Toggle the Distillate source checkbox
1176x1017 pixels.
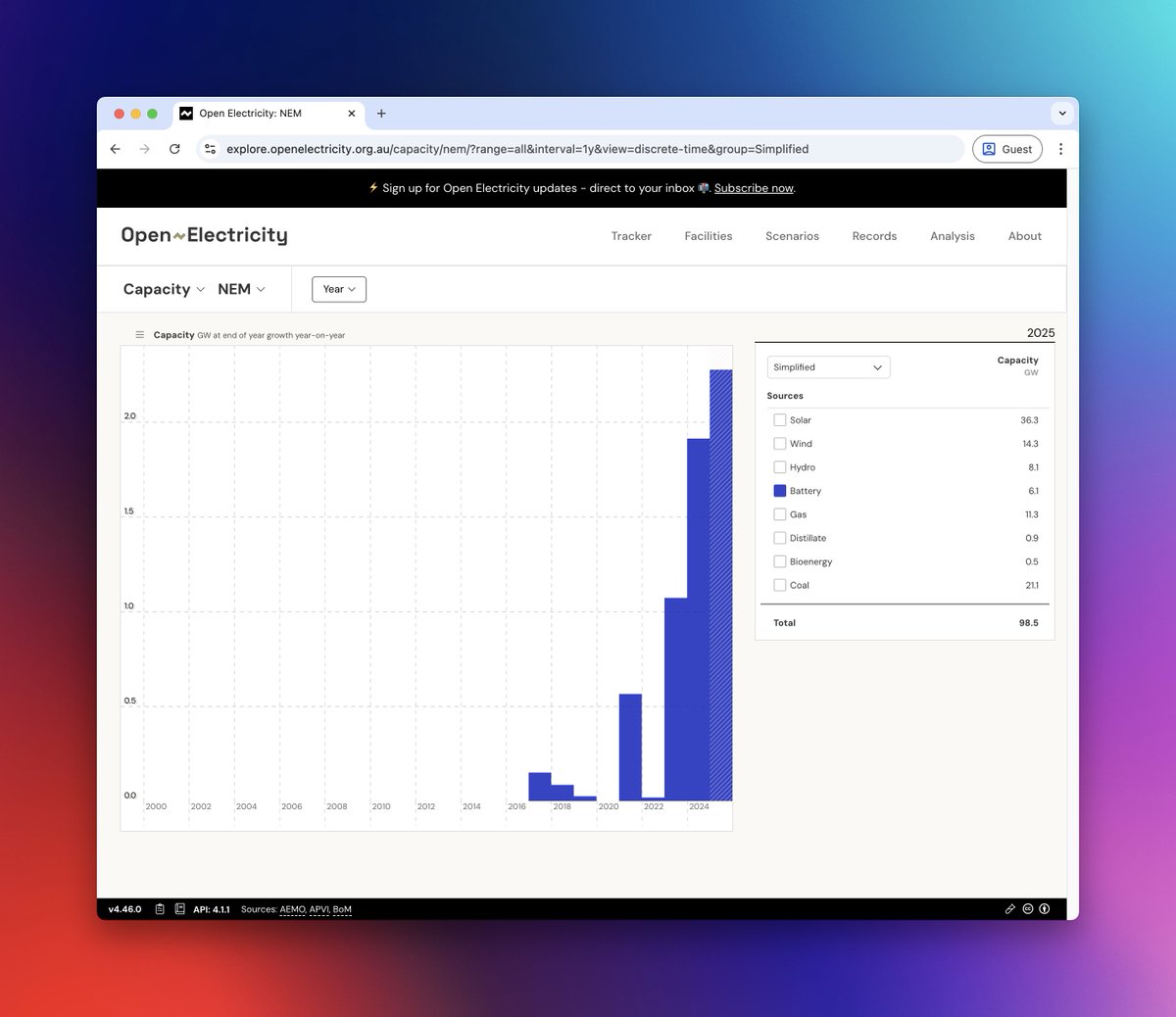780,538
